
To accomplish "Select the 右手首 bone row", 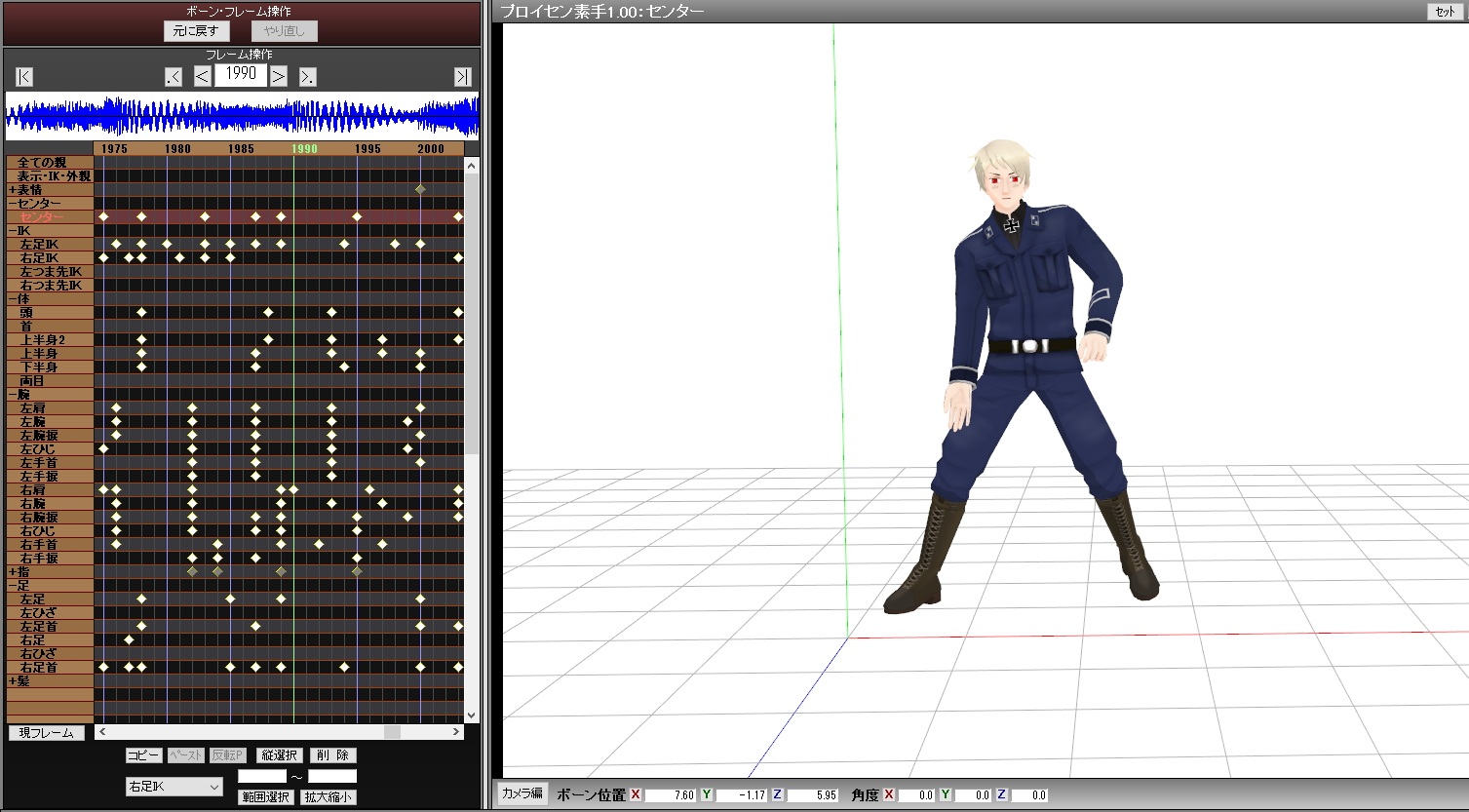I will 50,544.
